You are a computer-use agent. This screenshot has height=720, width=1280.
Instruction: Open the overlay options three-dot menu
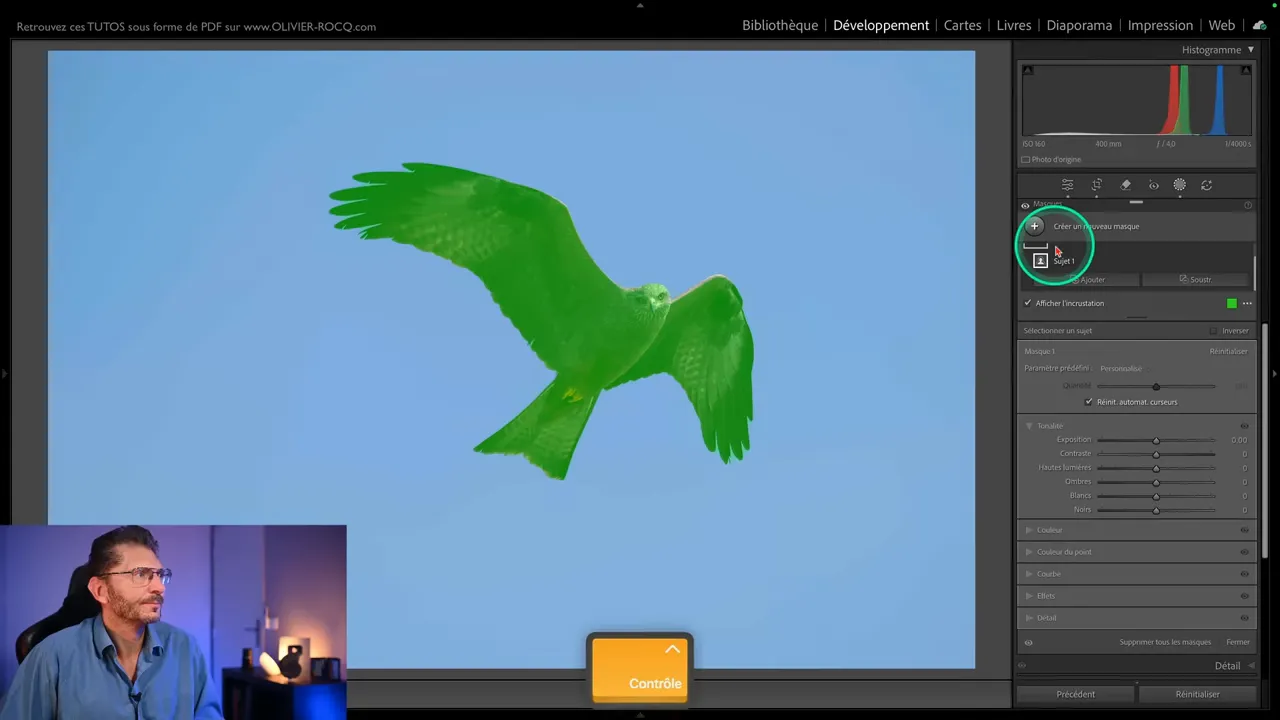click(1247, 303)
